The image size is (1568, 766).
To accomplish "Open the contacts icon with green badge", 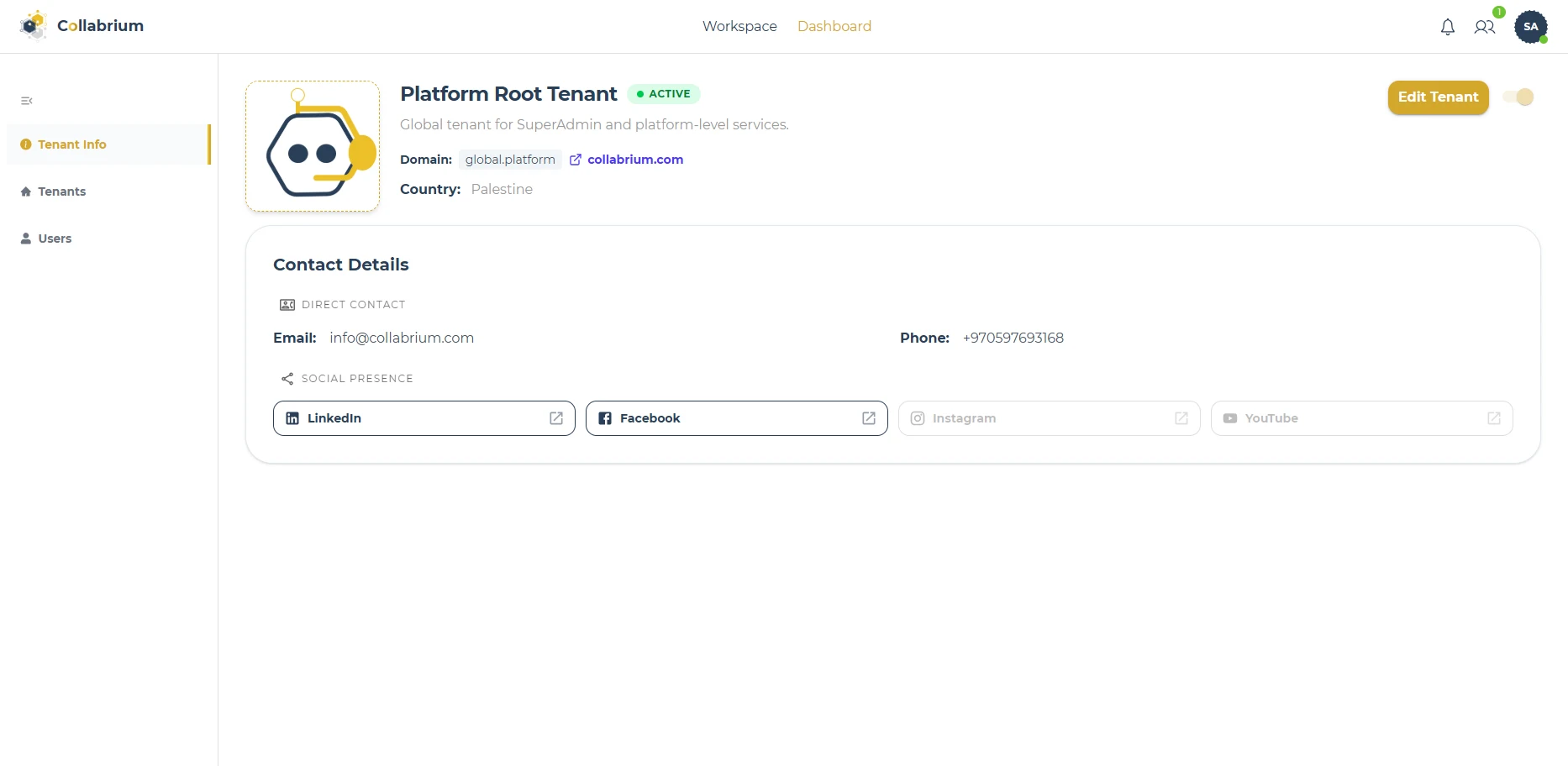I will (x=1485, y=27).
